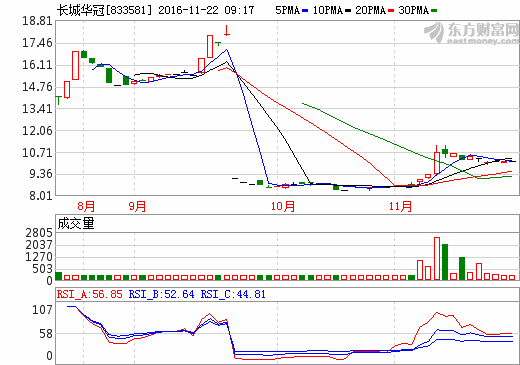520x365 pixels.
Task: Click the RSI_C:44.81 indicator label
Action: click(233, 294)
